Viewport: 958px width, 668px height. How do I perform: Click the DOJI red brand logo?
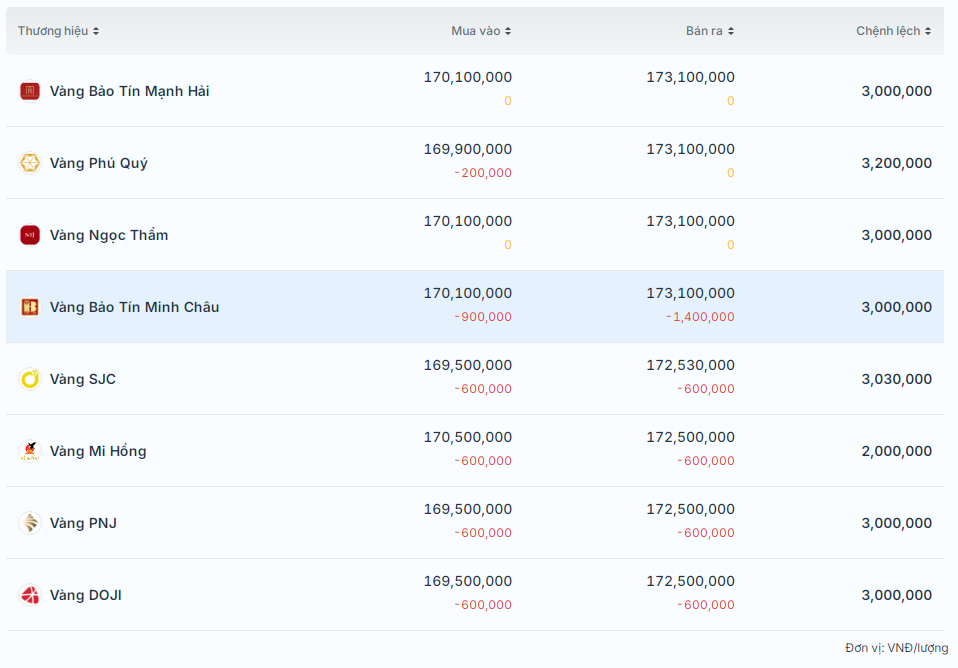(x=30, y=595)
